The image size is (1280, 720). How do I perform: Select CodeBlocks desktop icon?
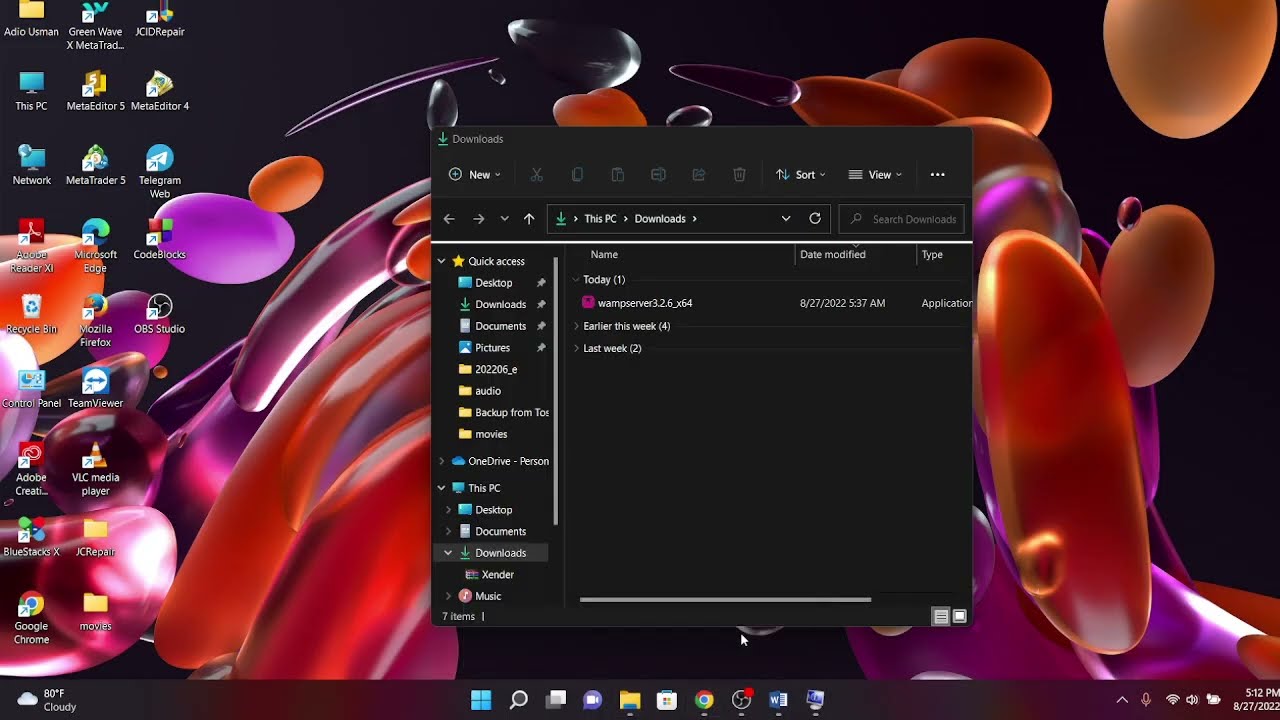pos(160,240)
